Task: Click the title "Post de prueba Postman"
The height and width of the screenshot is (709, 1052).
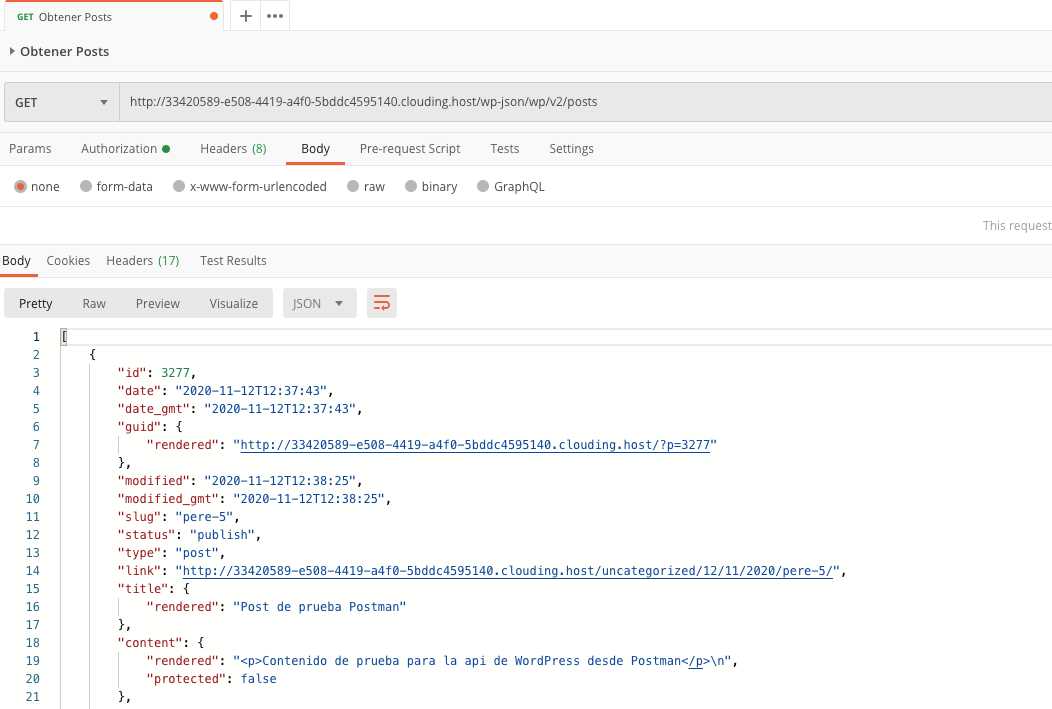Action: [319, 607]
